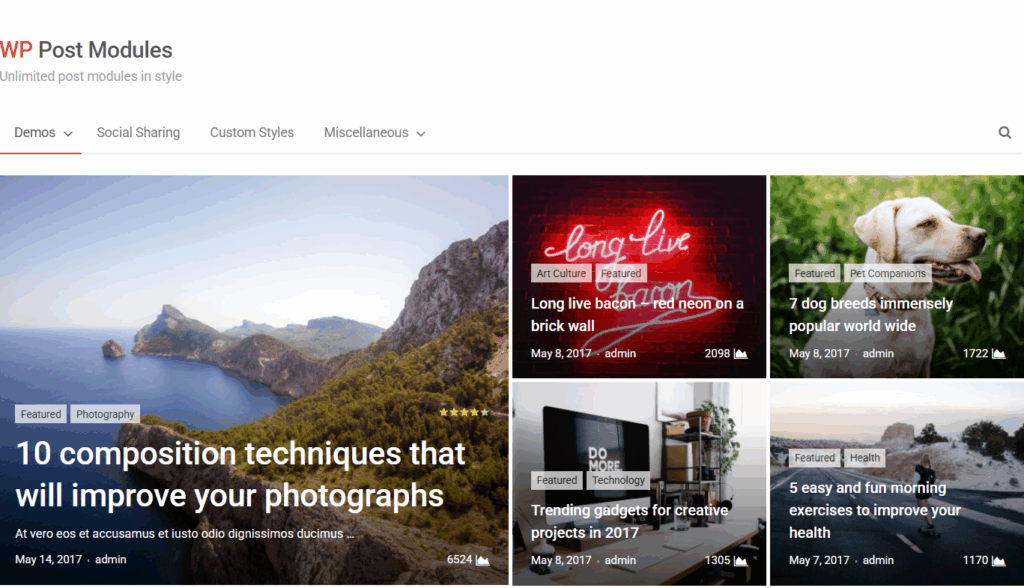The image size is (1024, 588).
Task: Select the Technology category tag
Action: coord(618,480)
